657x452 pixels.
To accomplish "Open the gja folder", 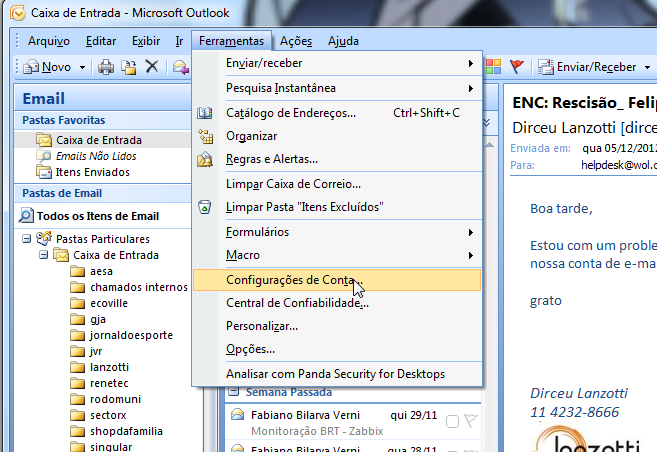I will (x=98, y=320).
